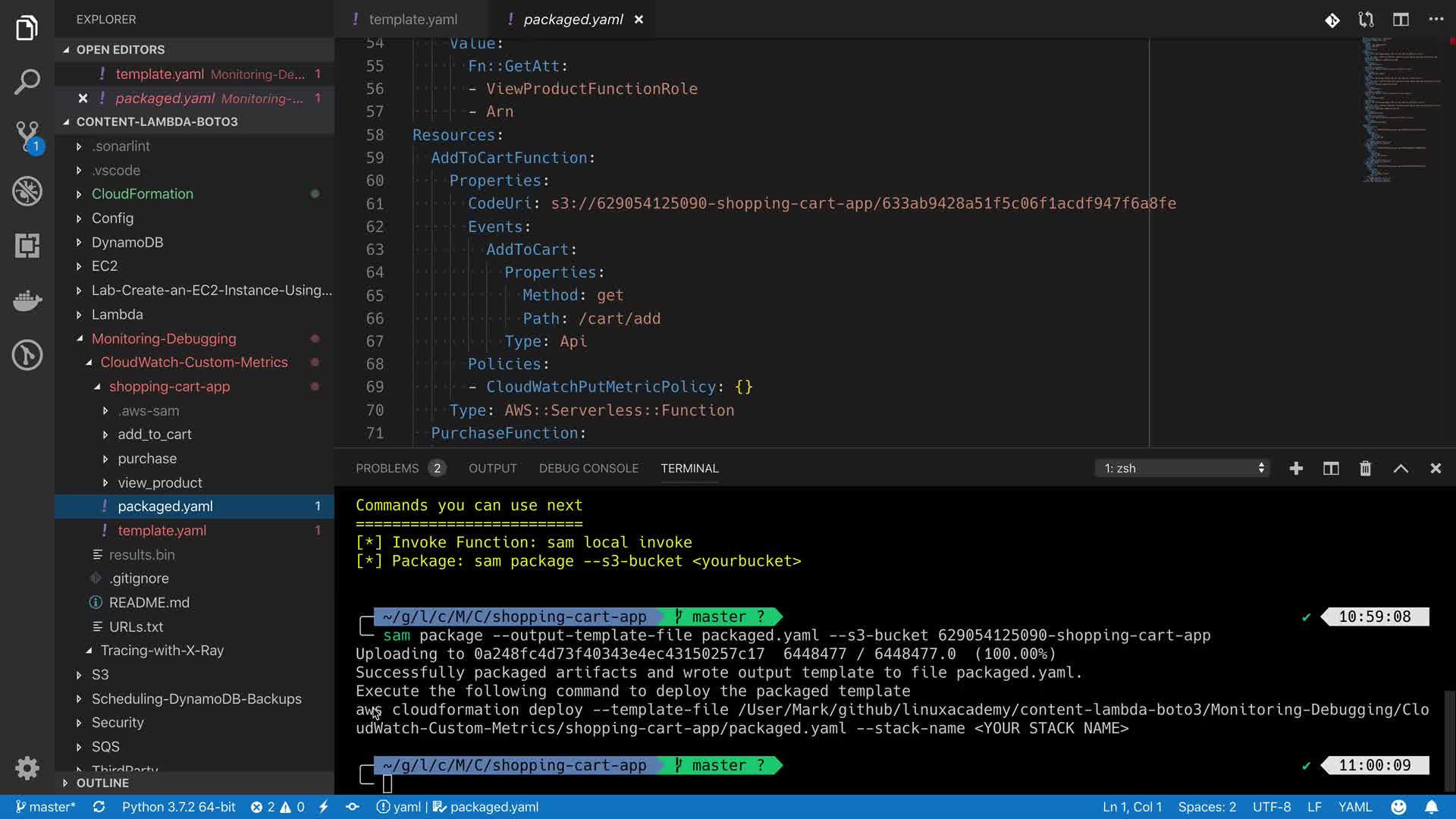Split the terminal pane

click(1331, 469)
